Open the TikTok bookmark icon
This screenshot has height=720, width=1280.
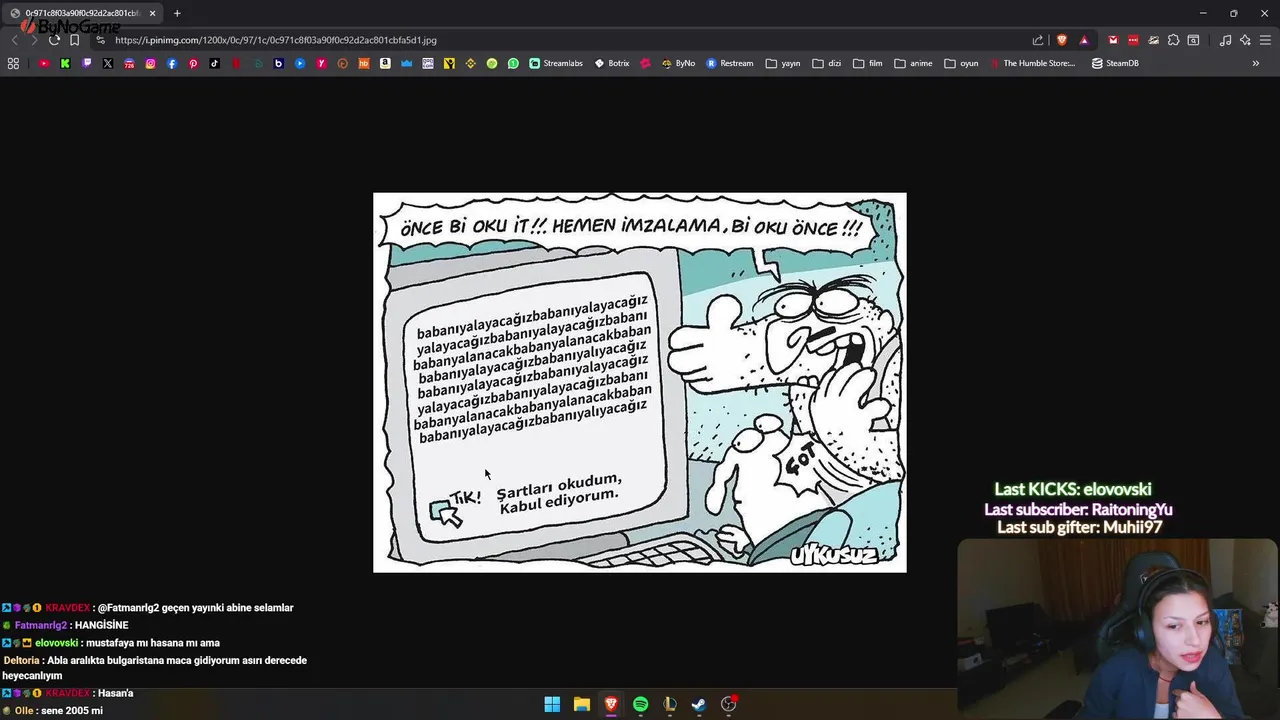[214, 63]
